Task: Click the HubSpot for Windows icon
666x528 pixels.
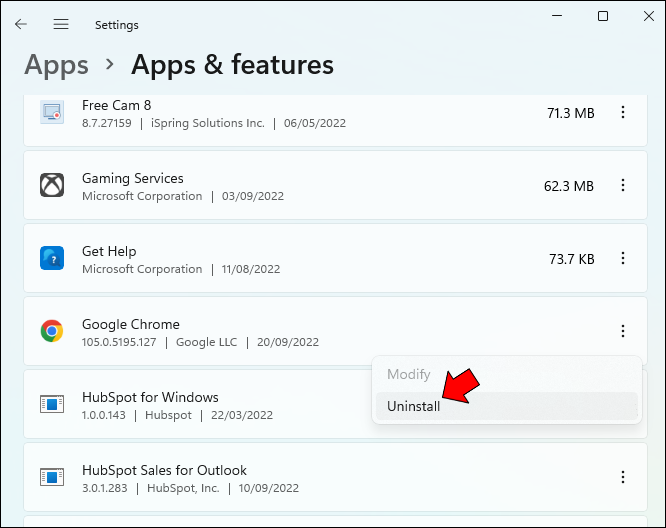Action: (52, 404)
